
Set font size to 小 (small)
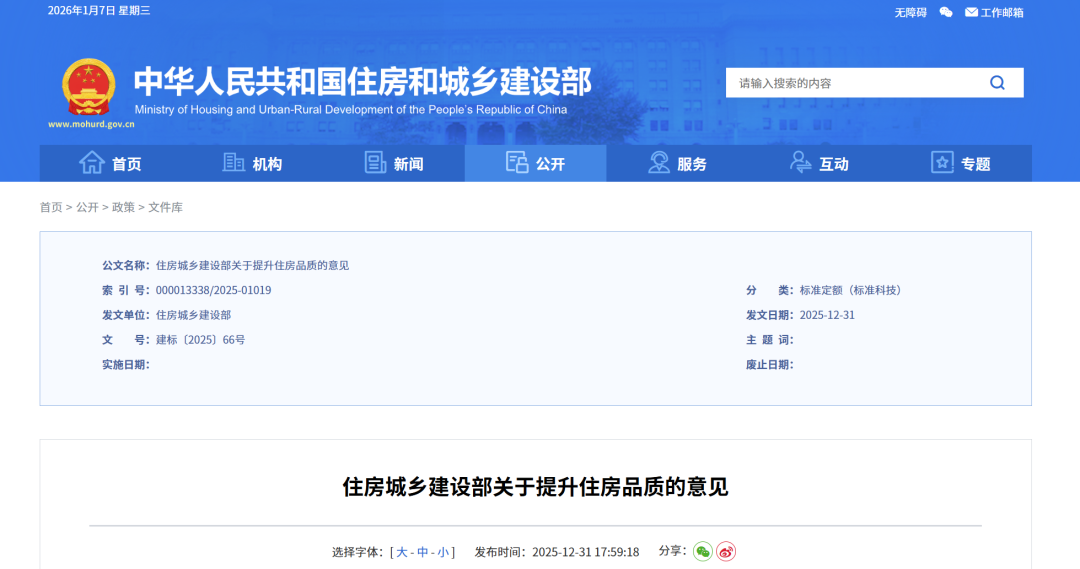click(443, 552)
